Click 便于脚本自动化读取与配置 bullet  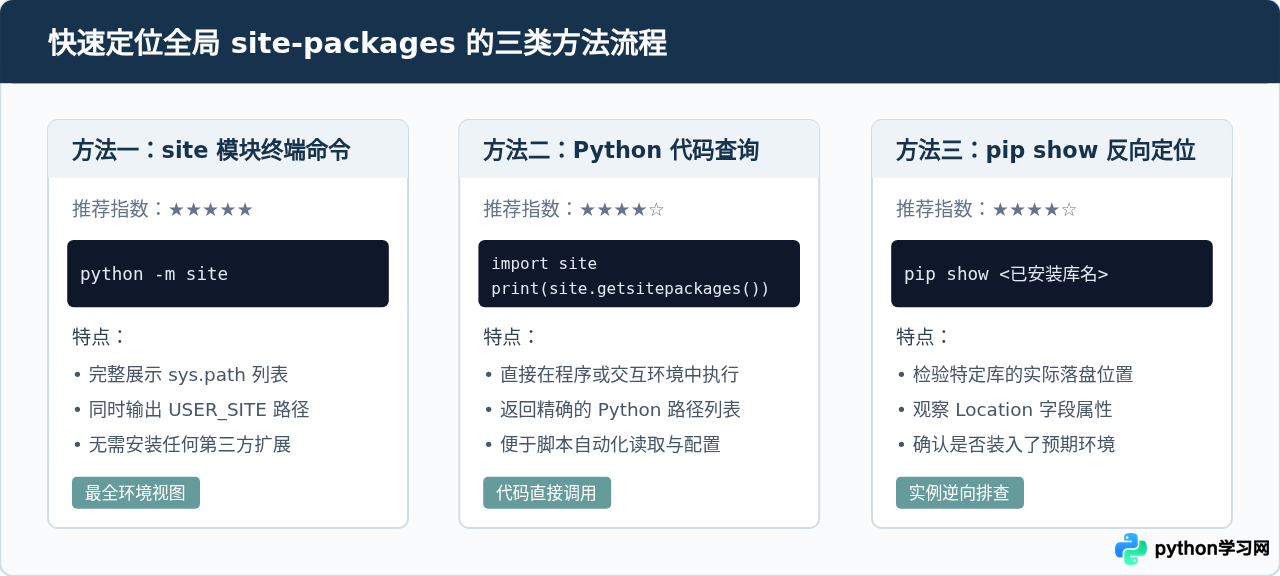click(603, 445)
